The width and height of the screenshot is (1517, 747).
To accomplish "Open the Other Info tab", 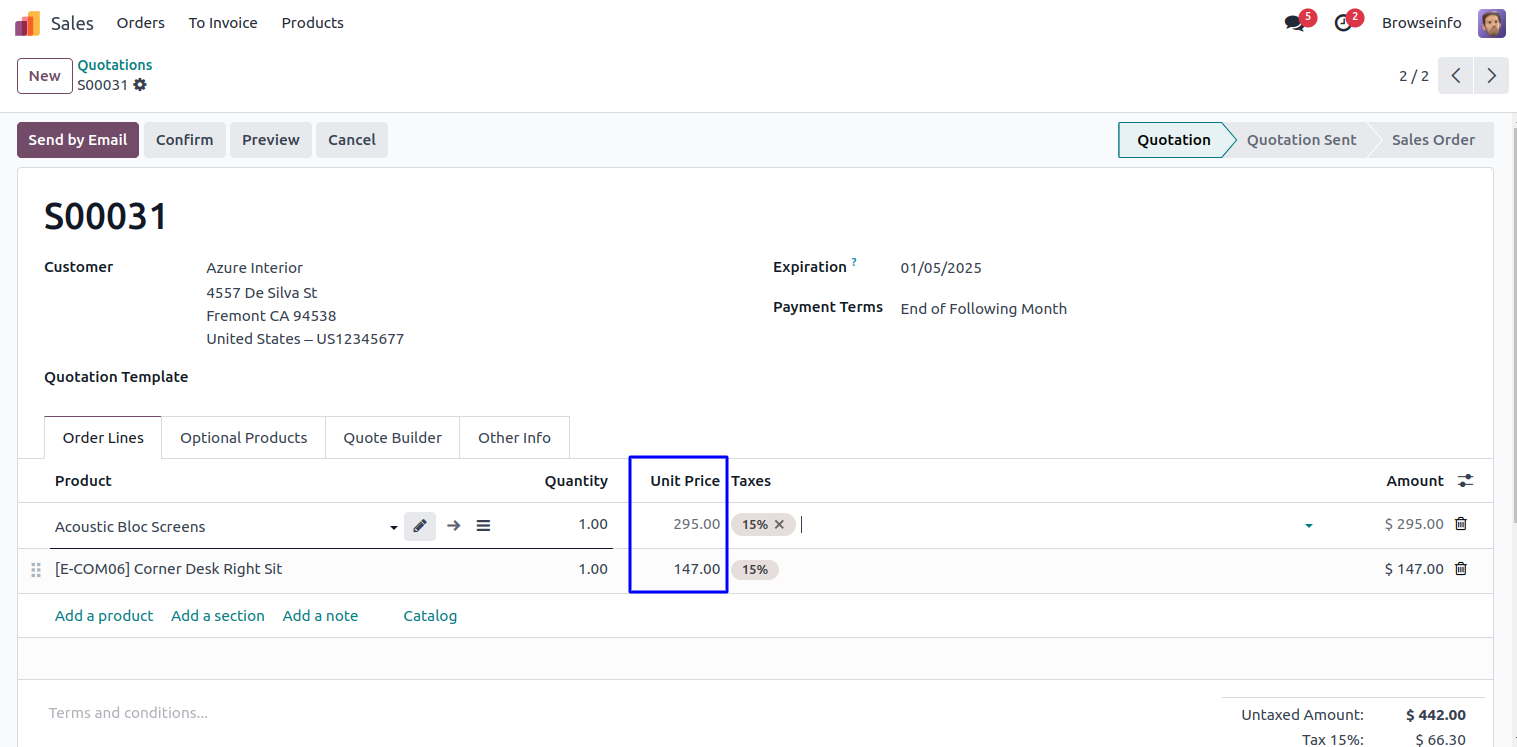I will tap(514, 438).
